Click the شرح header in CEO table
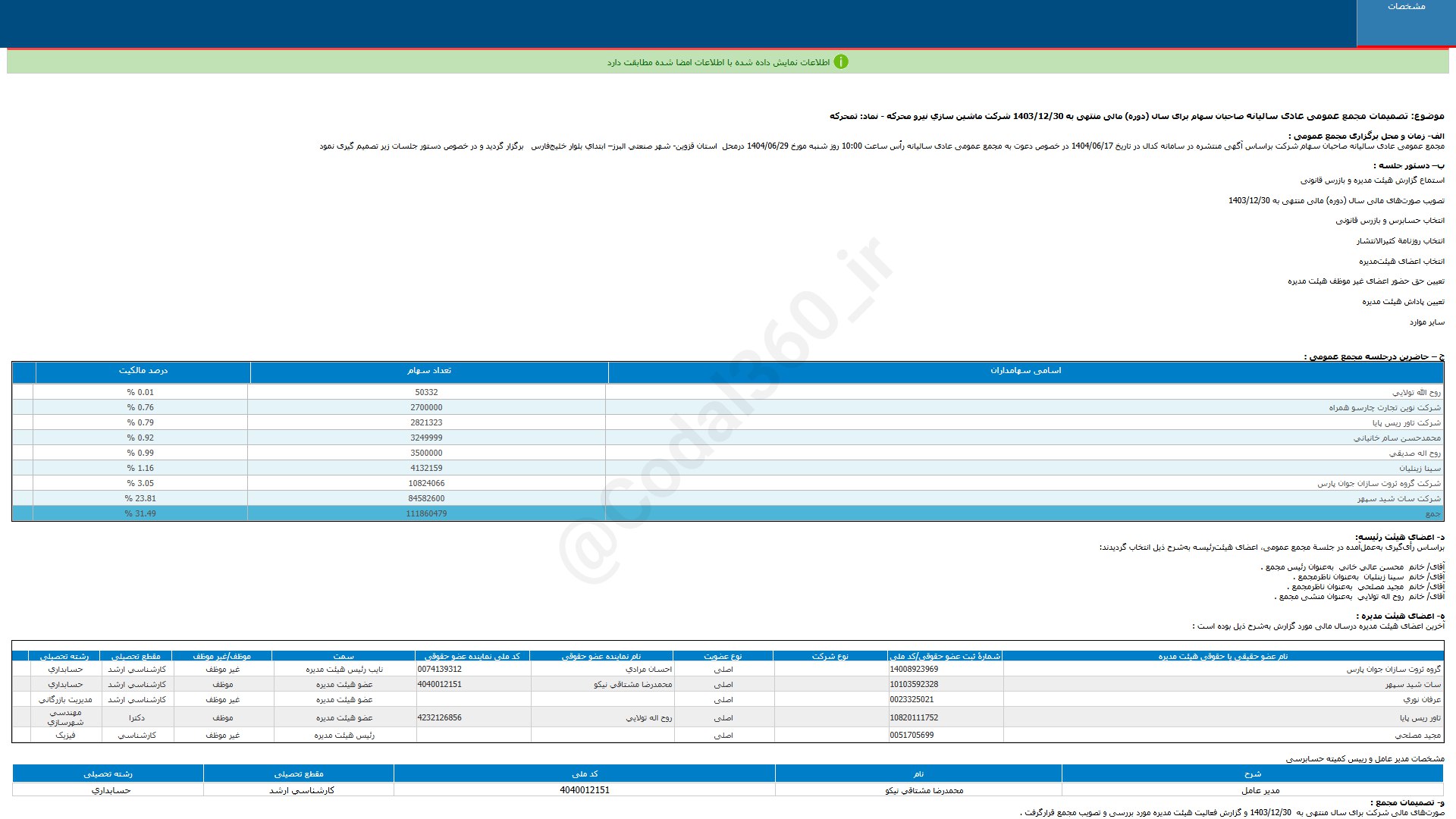Image resolution: width=1456 pixels, height=819 pixels. tap(1252, 774)
